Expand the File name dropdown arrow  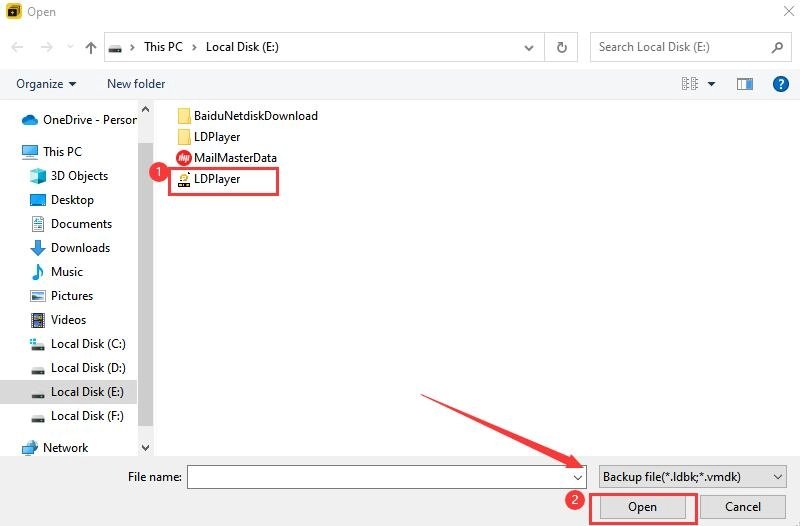coord(578,477)
